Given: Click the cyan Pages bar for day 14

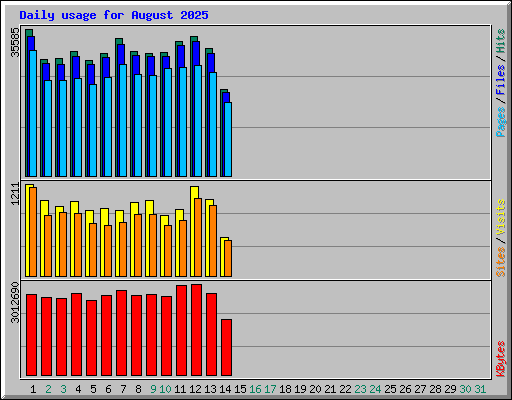Looking at the screenshot, I should (228, 139).
